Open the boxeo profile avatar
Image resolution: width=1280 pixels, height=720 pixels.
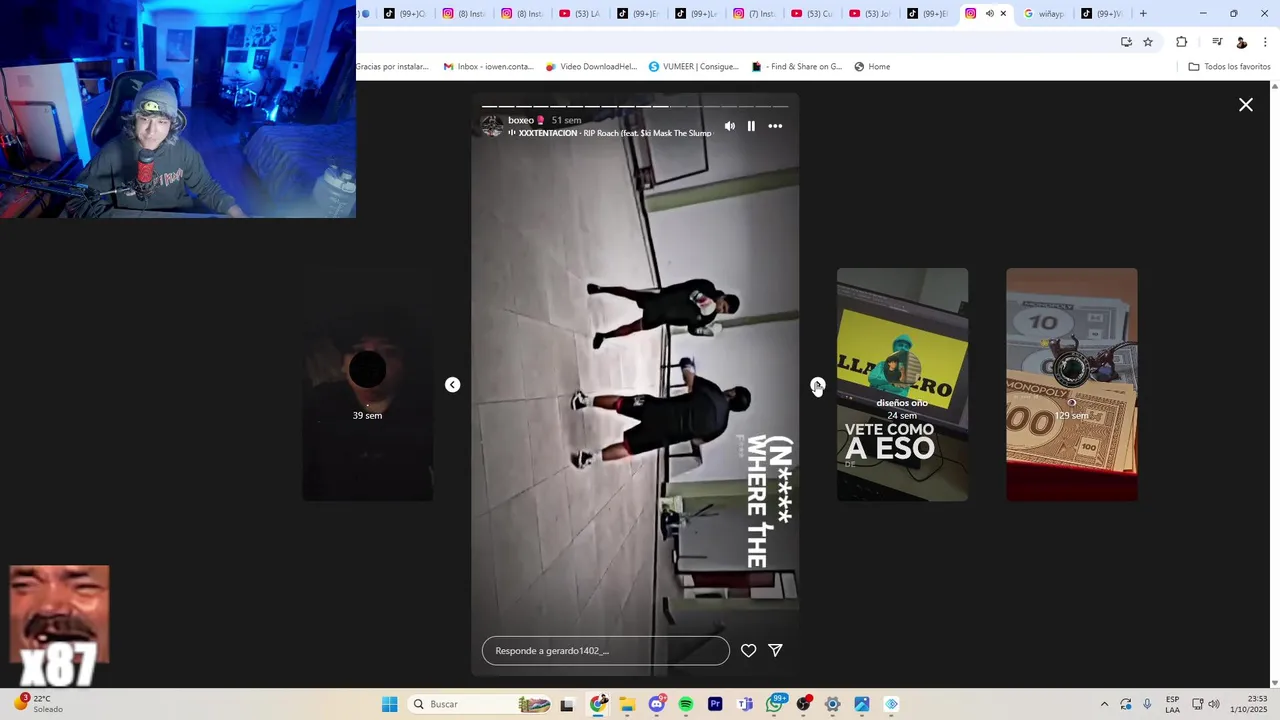[x=491, y=126]
